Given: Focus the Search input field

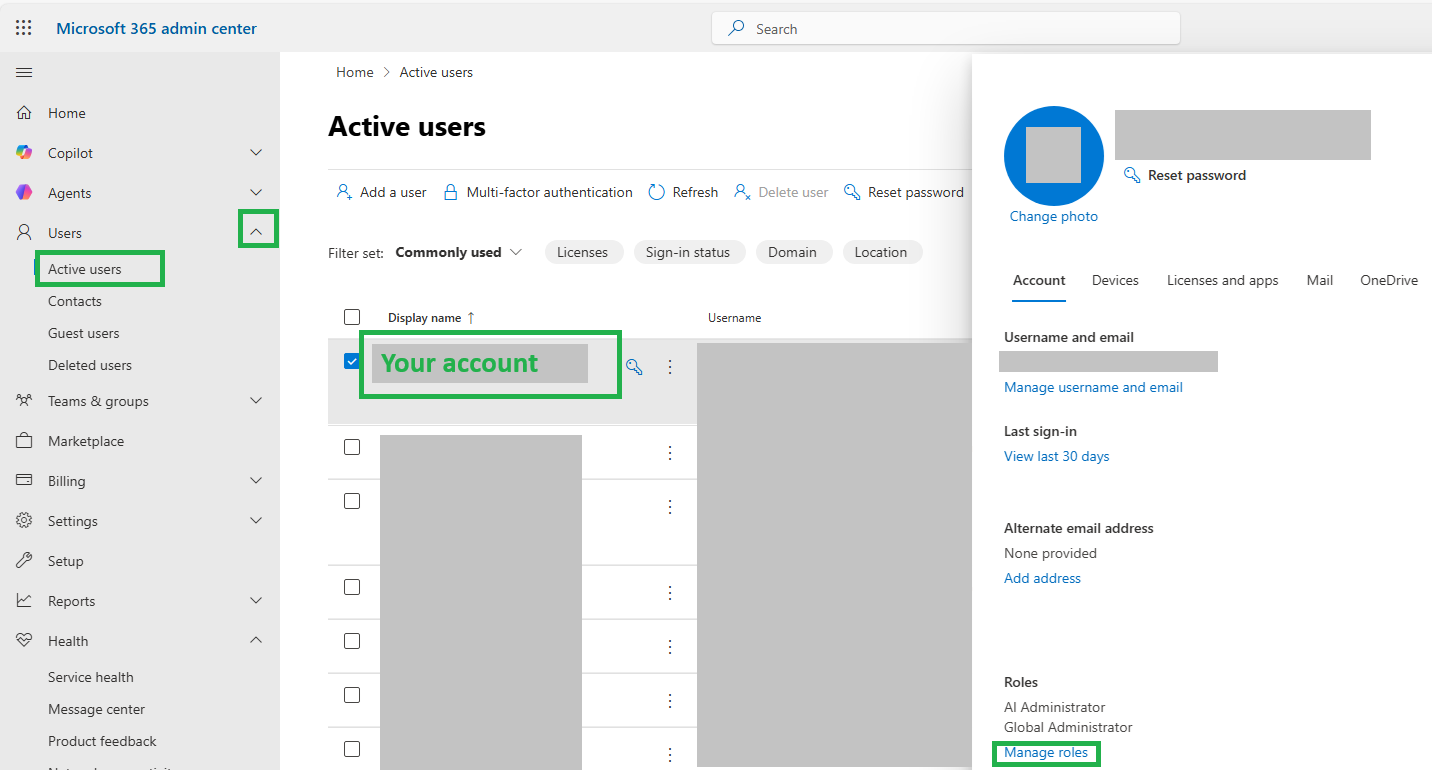Looking at the screenshot, I should coord(946,29).
